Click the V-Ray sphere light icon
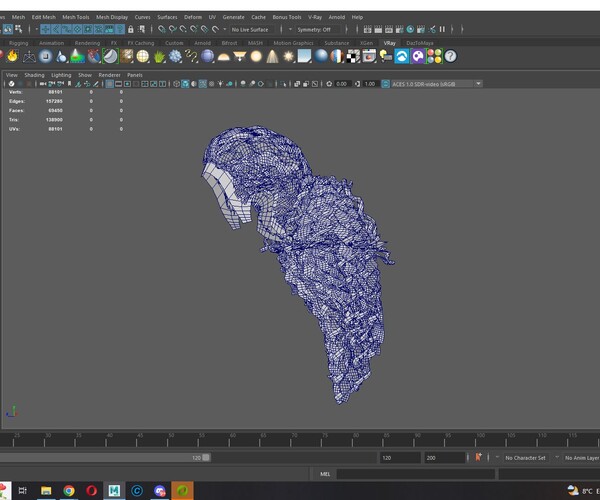This screenshot has height=500, width=600. click(x=256, y=56)
